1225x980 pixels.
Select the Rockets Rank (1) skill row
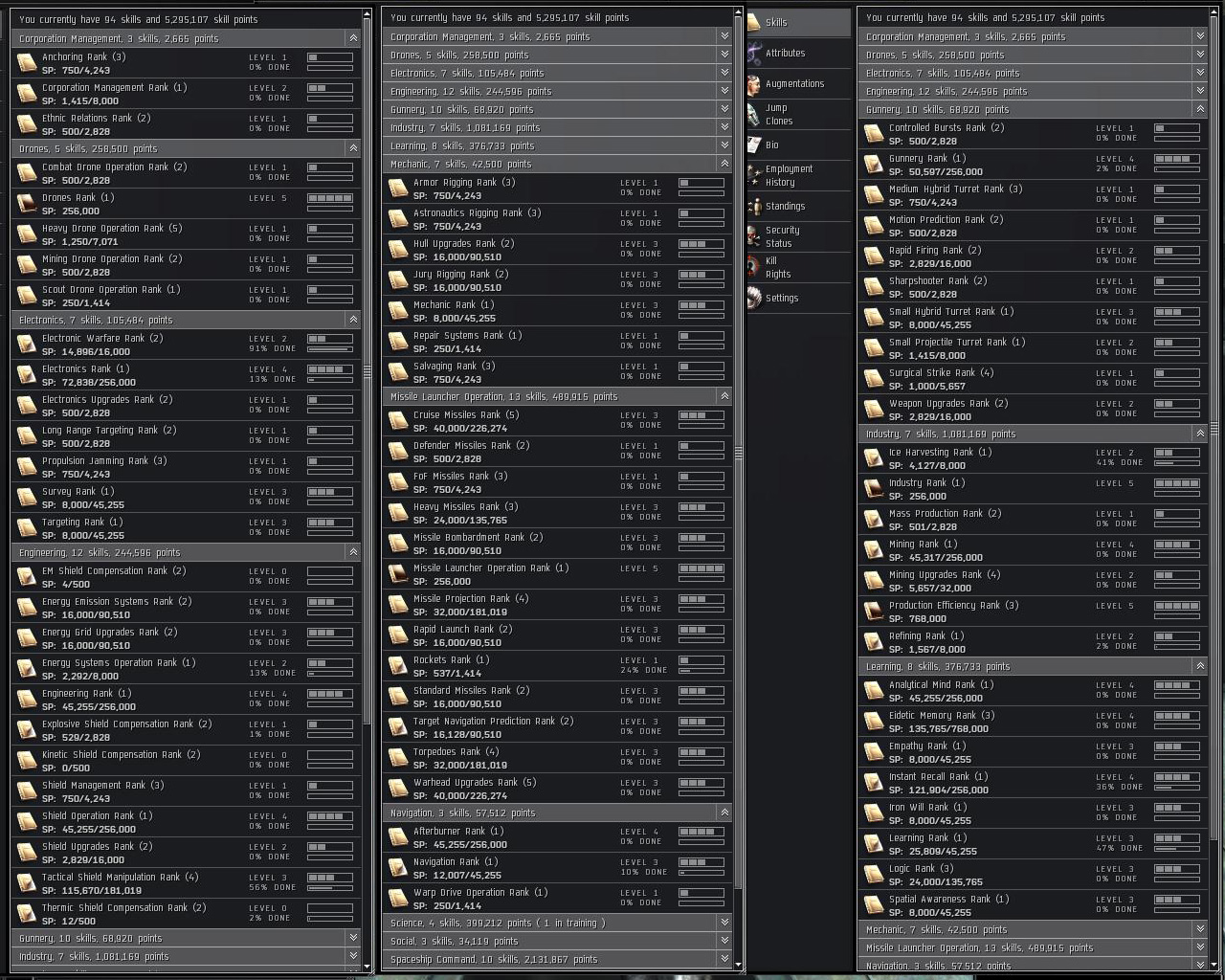[x=558, y=666]
